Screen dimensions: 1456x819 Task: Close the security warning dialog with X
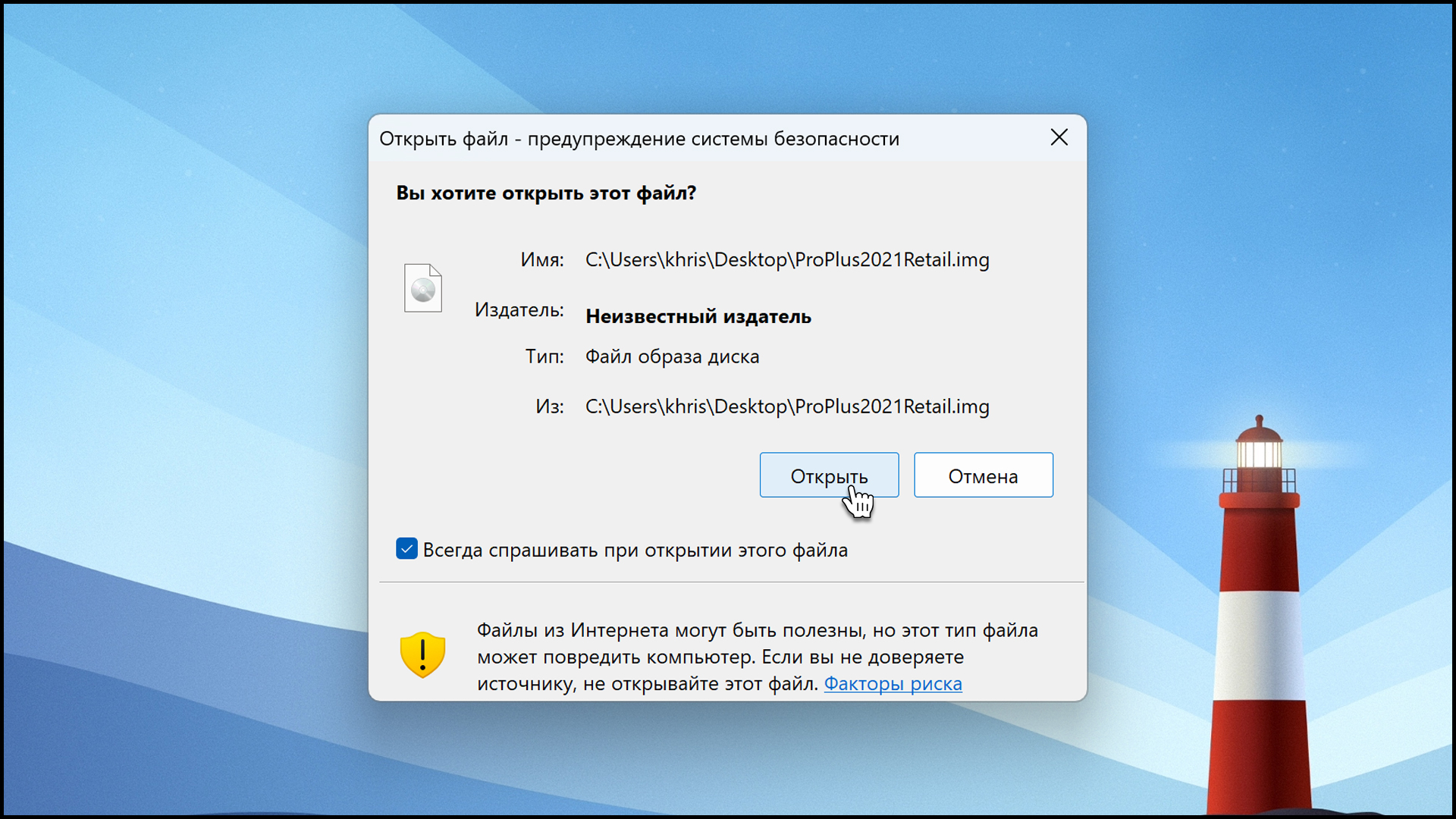point(1059,137)
